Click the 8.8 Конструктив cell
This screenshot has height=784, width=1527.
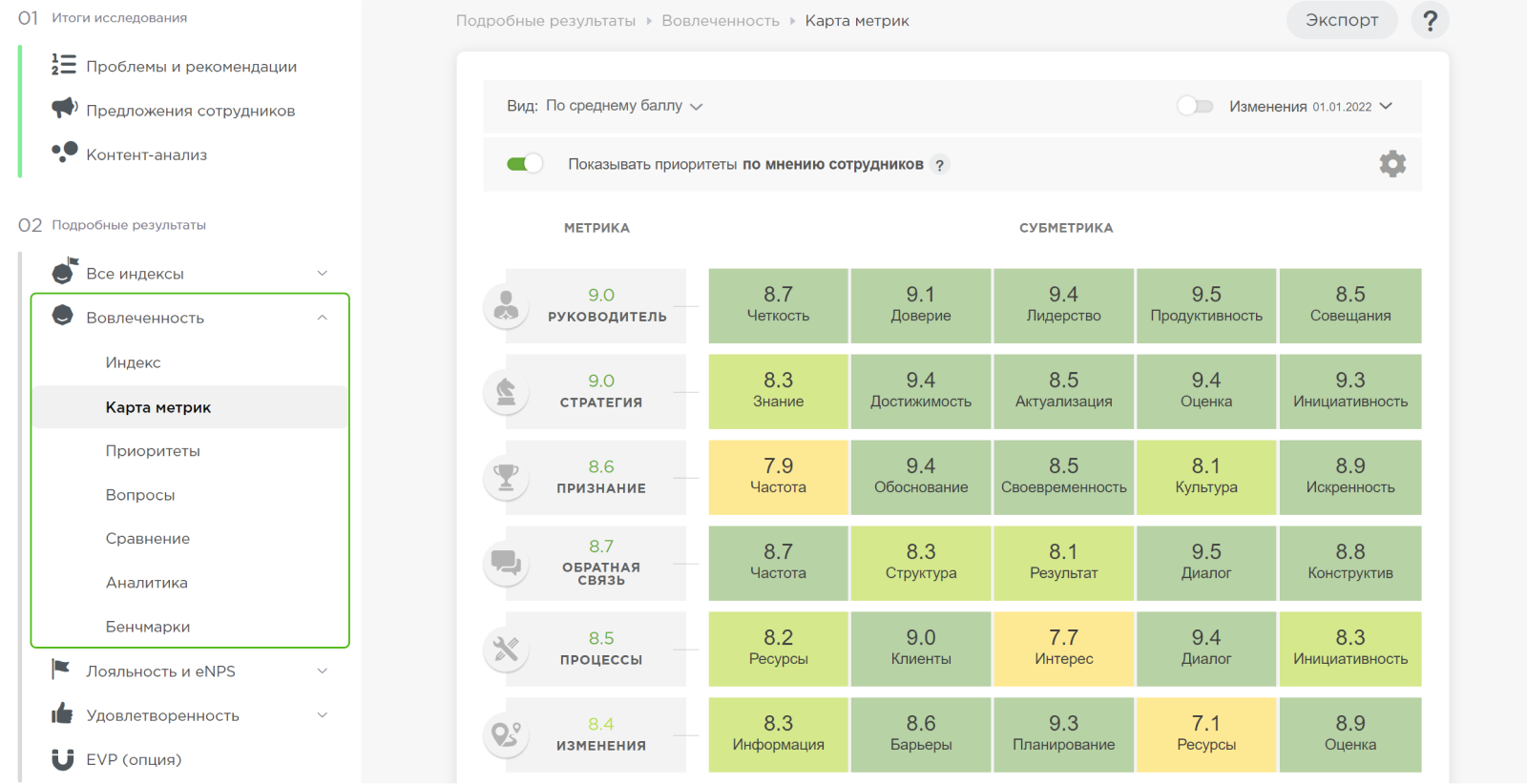click(x=1350, y=564)
